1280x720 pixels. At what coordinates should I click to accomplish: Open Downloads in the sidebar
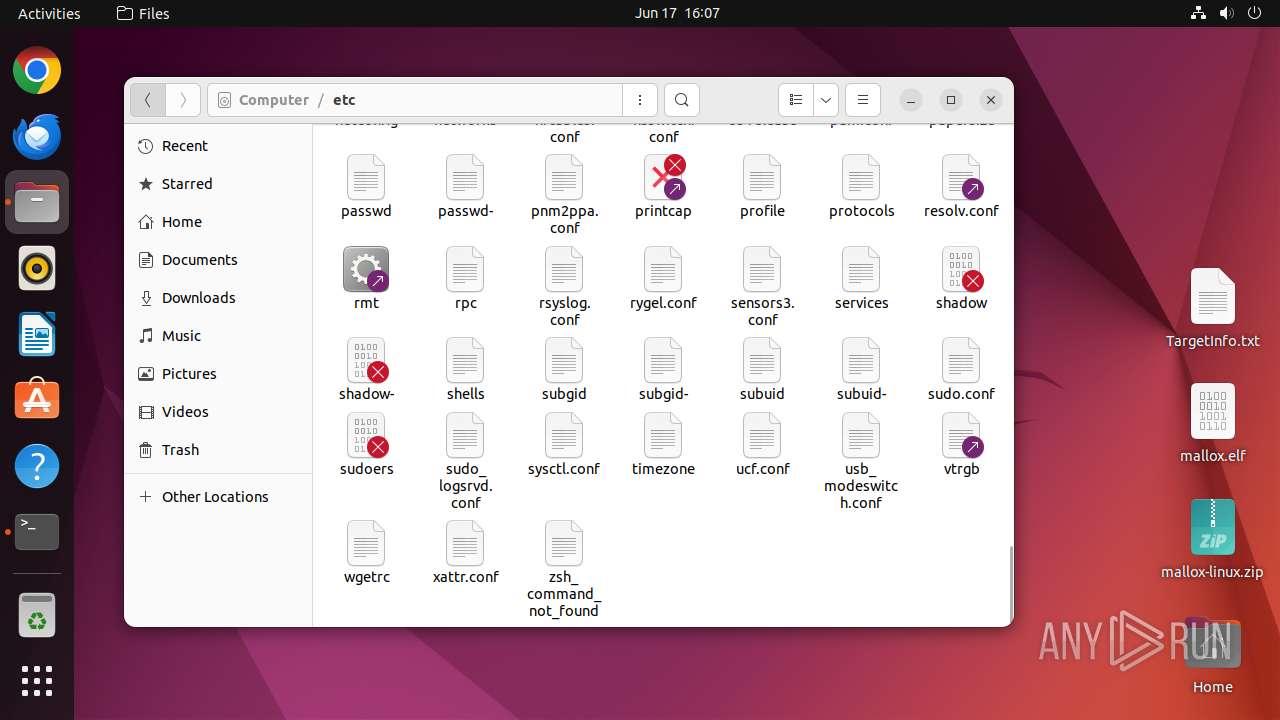(x=218, y=298)
